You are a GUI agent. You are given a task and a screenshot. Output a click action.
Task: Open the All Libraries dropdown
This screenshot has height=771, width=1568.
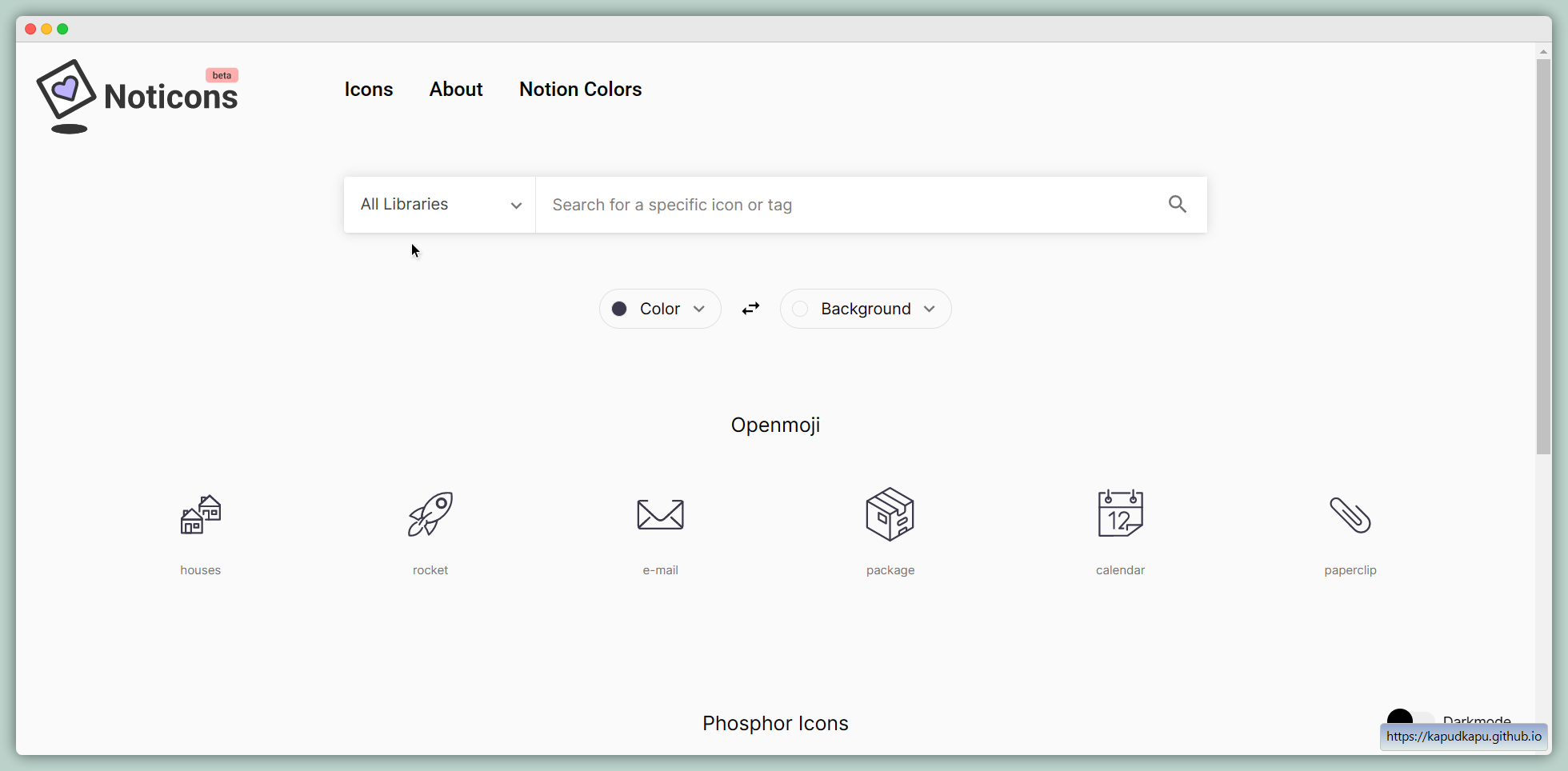439,205
